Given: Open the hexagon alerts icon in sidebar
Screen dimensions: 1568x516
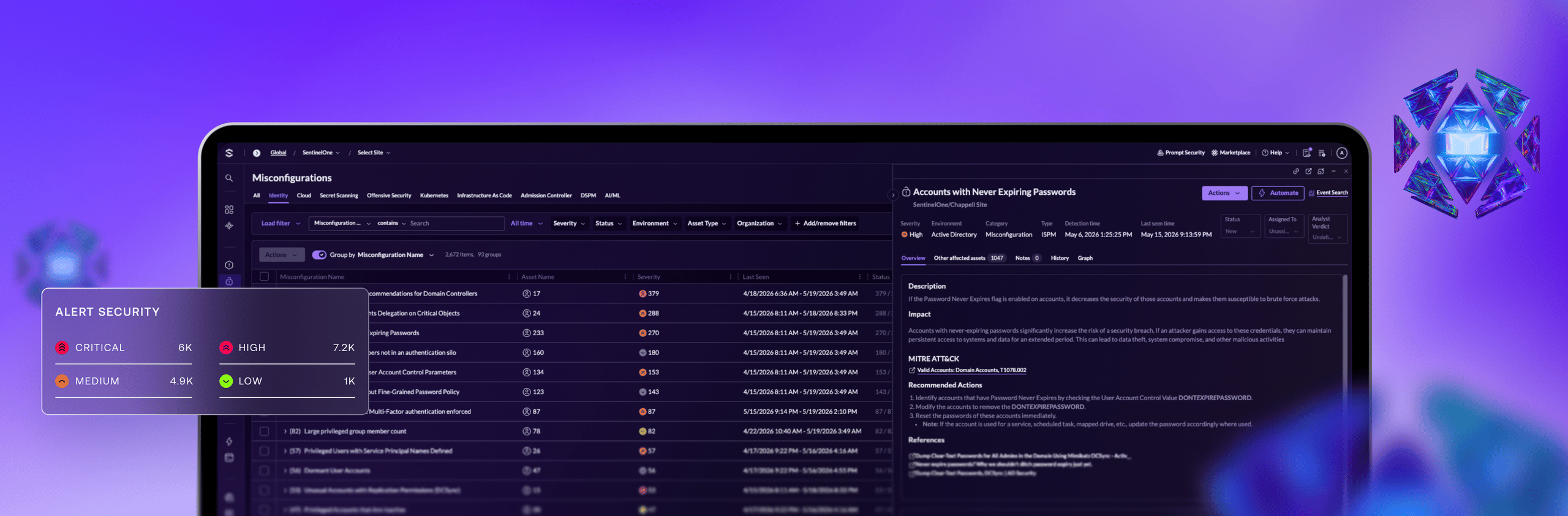Looking at the screenshot, I should click(x=229, y=265).
